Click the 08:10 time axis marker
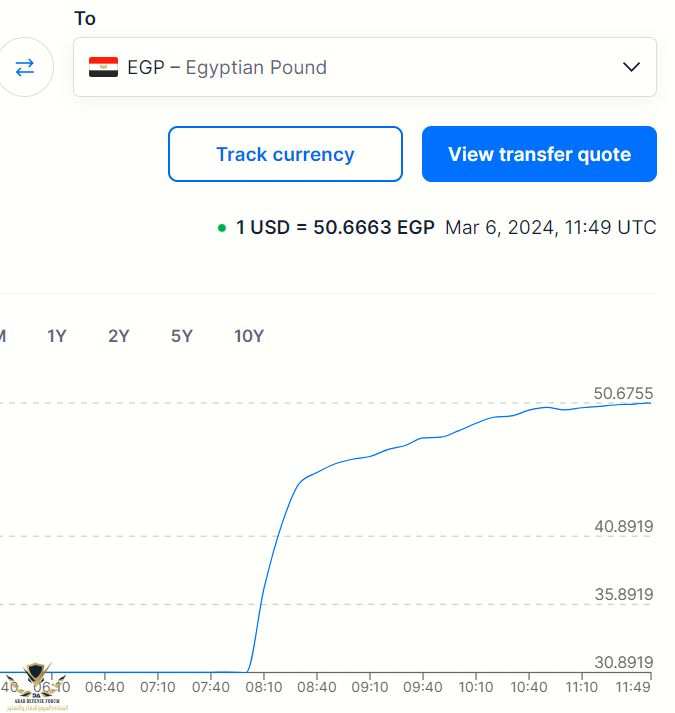Screen dimensions: 675x713 263,688
